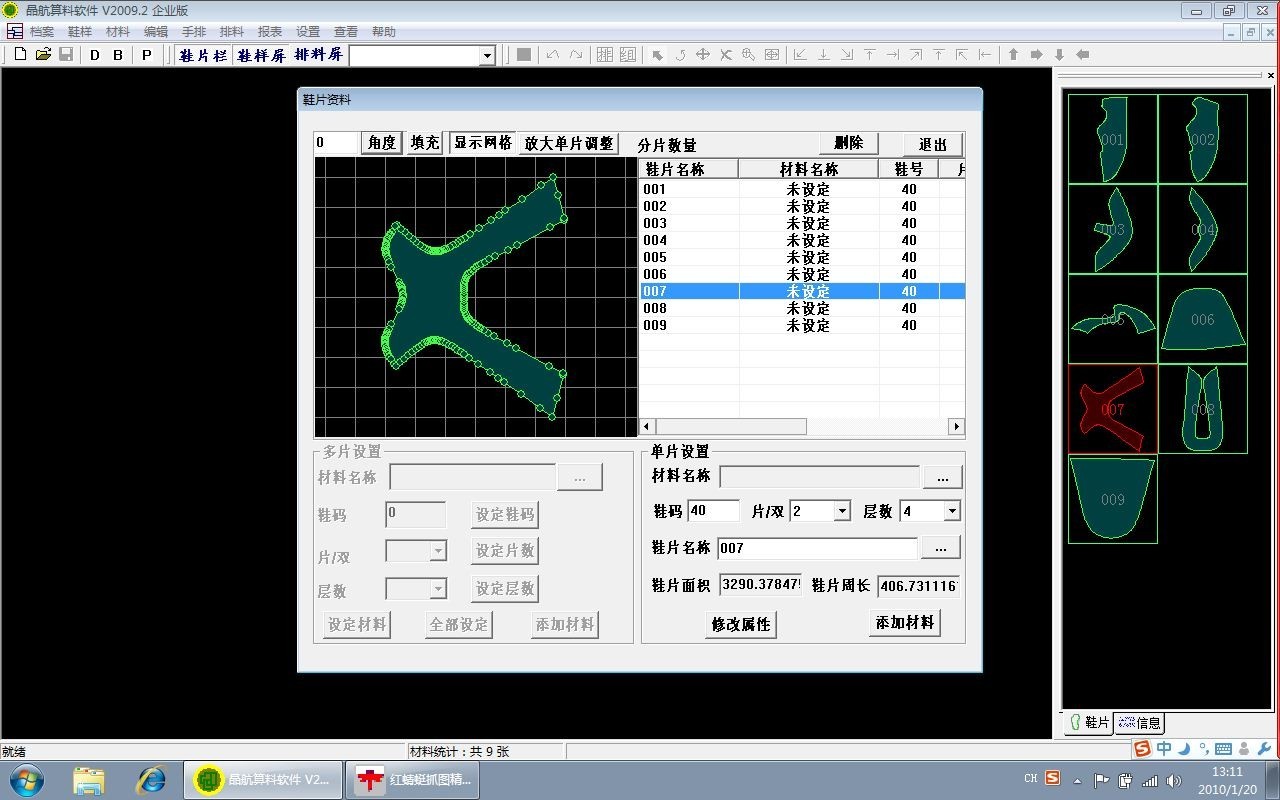Open the 报表 menu
Viewport: 1280px width, 800px height.
(270, 32)
